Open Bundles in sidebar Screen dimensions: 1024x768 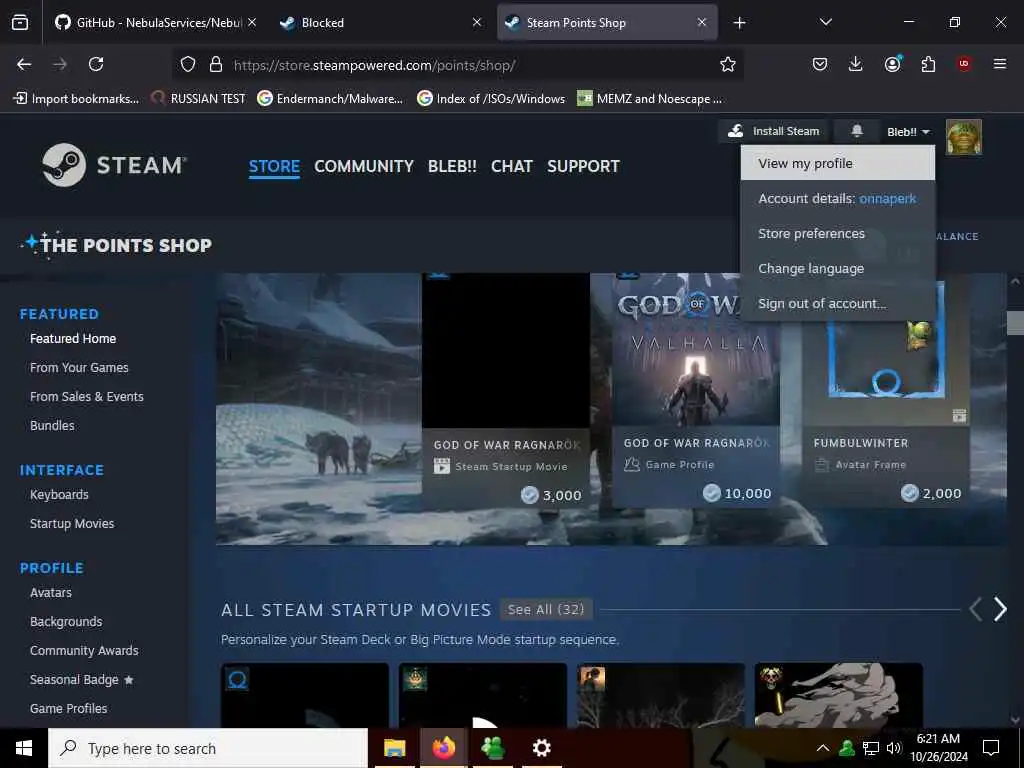52,425
